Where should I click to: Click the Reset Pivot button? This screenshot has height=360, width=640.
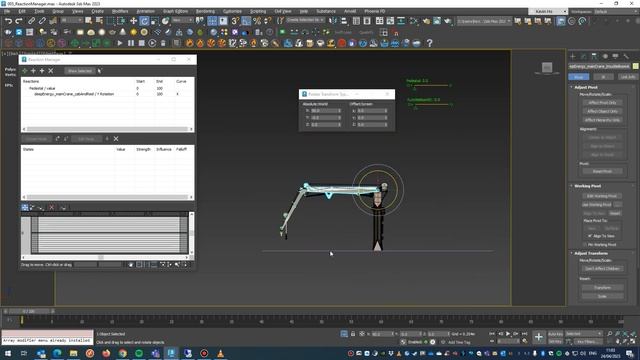602,171
